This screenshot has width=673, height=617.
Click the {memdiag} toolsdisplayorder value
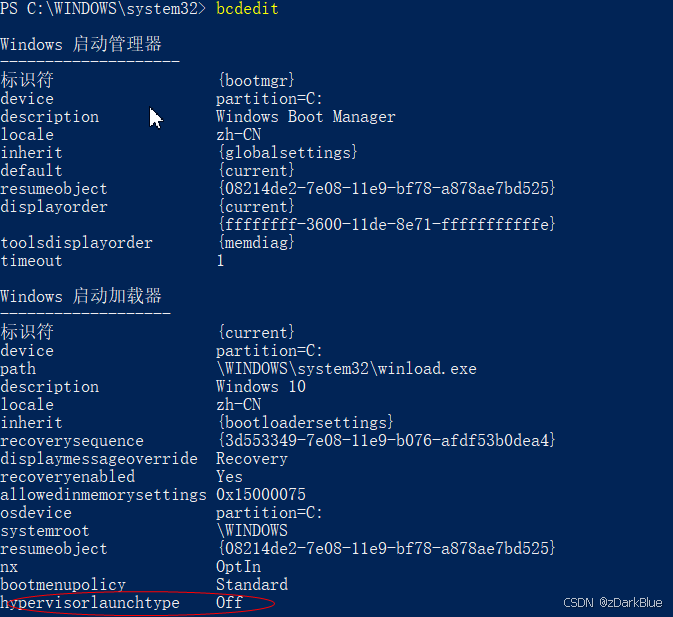(x=256, y=243)
